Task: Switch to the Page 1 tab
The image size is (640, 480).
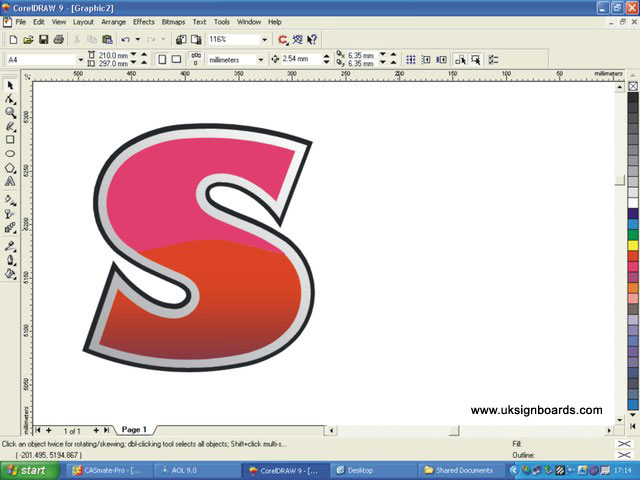Action: (134, 429)
